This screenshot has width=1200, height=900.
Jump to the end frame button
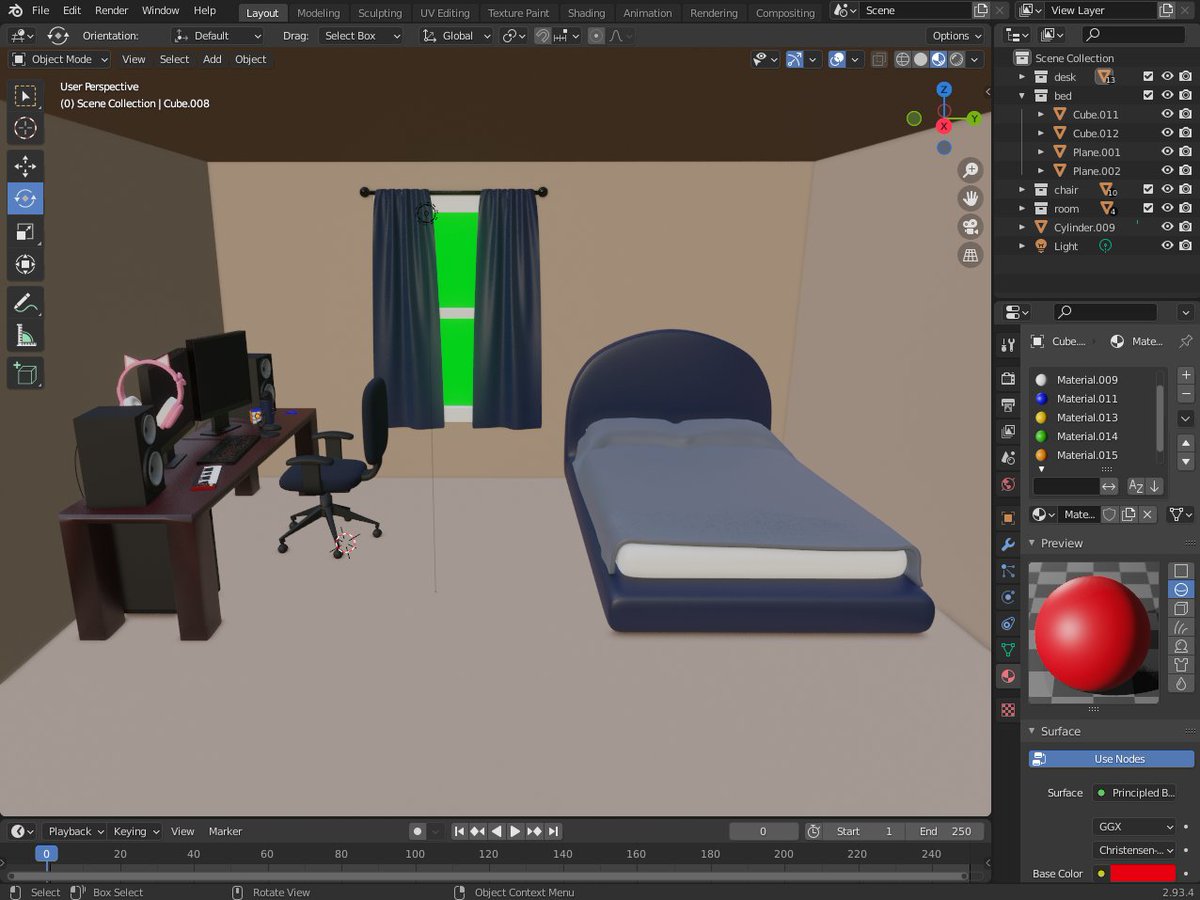point(553,831)
